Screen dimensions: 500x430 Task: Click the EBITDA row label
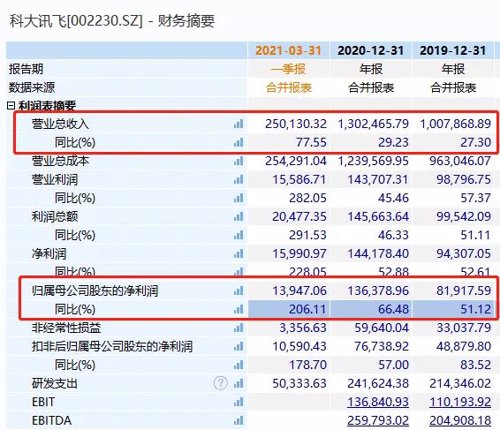[x=52, y=421]
